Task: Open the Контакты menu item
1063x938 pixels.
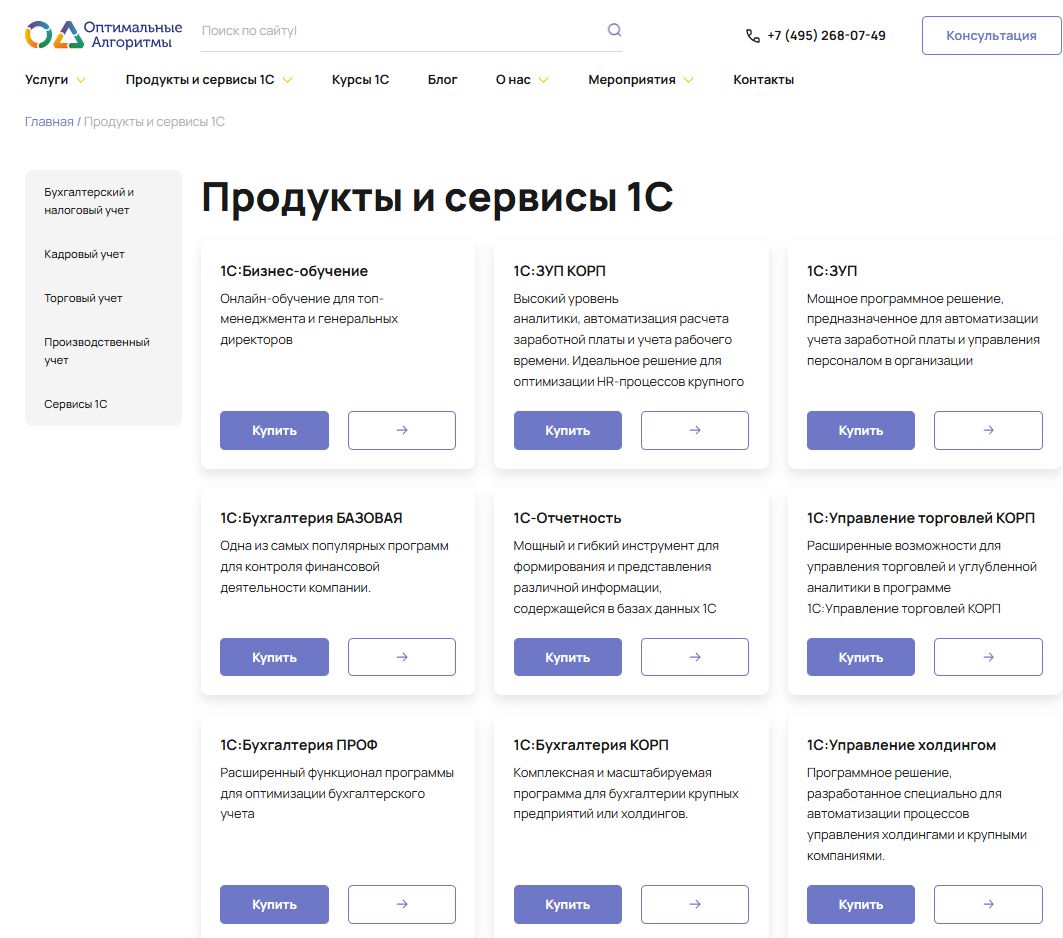Action: 762,78
